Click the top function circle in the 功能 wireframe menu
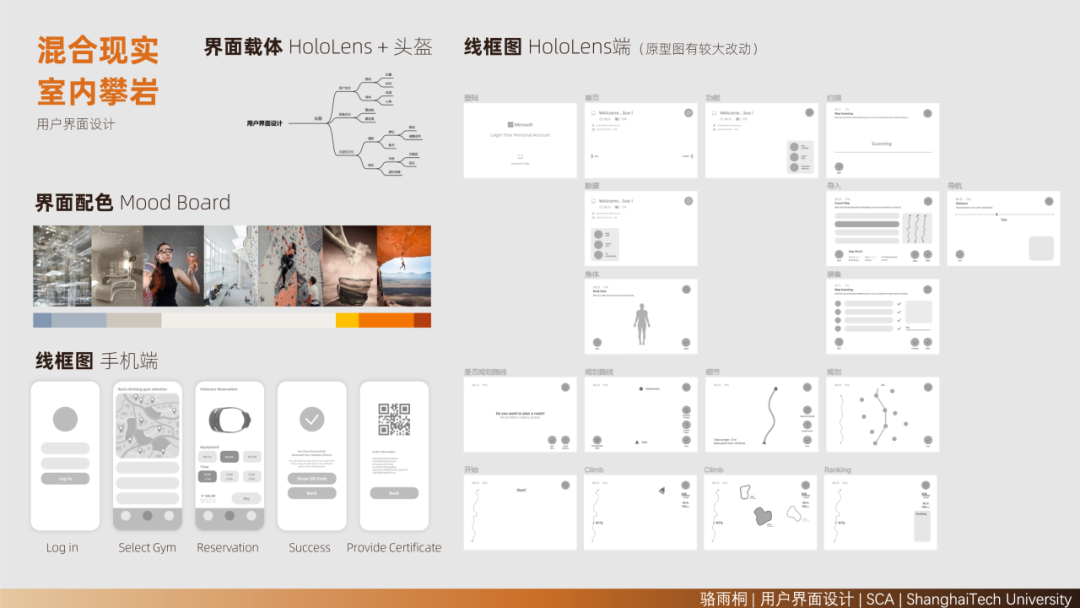Screen dimensions: 1080x608 [794, 147]
